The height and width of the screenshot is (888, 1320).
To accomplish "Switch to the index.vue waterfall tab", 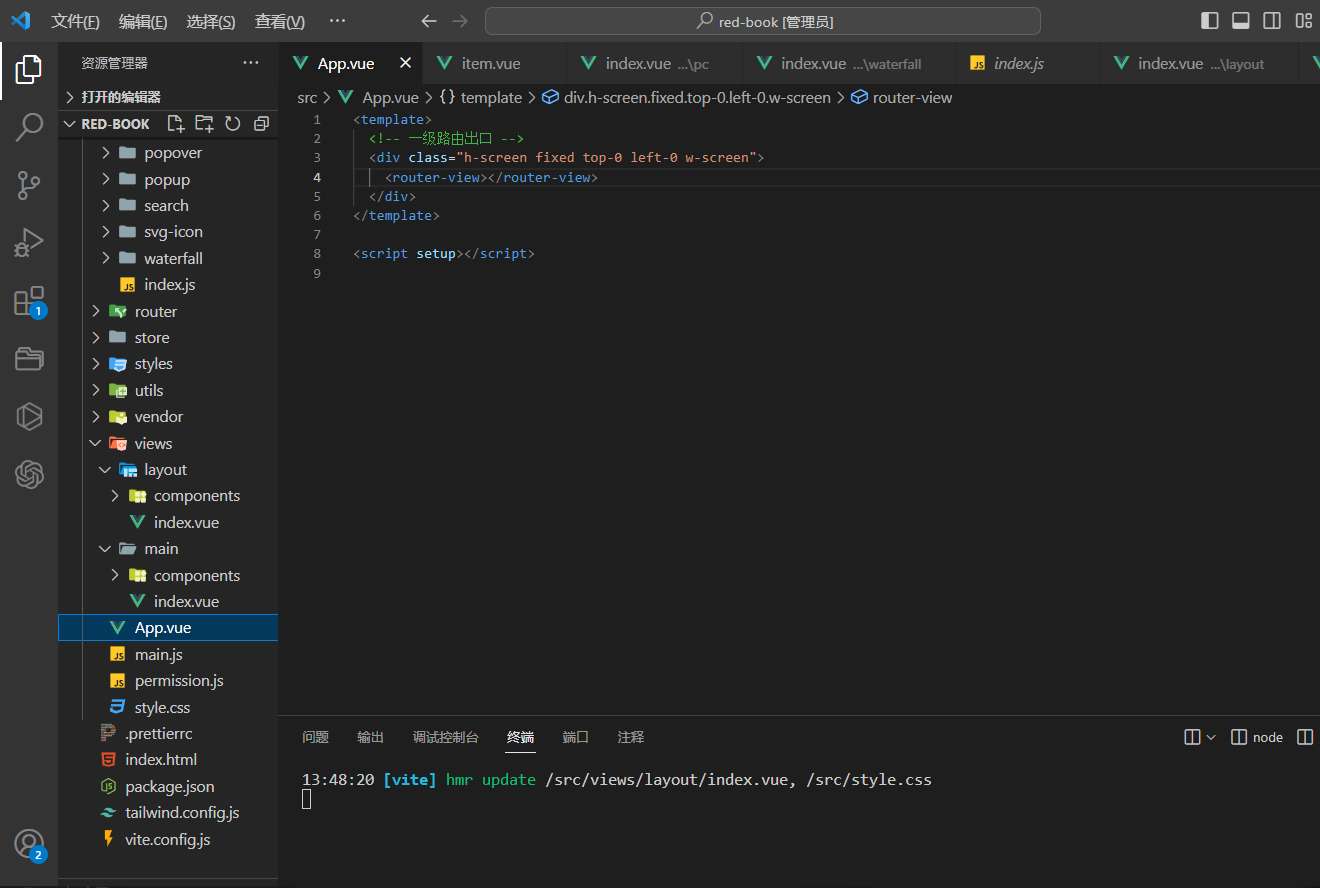I will tap(849, 63).
